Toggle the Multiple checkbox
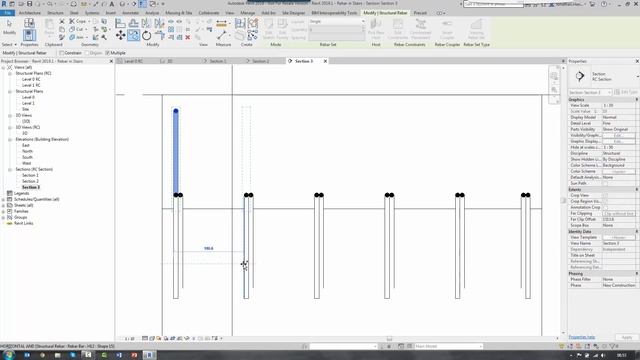This screenshot has height=360, width=640. coord(108,53)
